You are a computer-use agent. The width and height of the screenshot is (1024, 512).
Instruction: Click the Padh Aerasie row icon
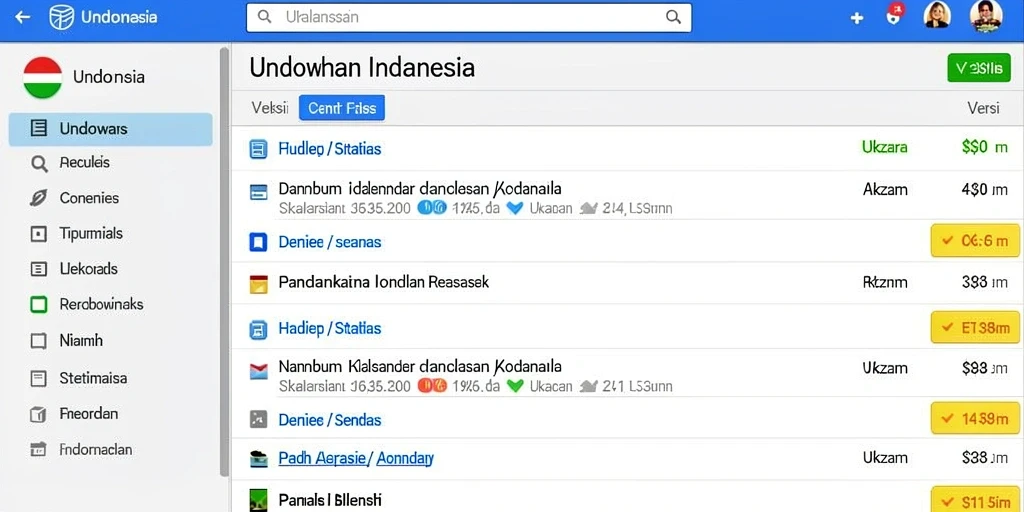click(259, 459)
